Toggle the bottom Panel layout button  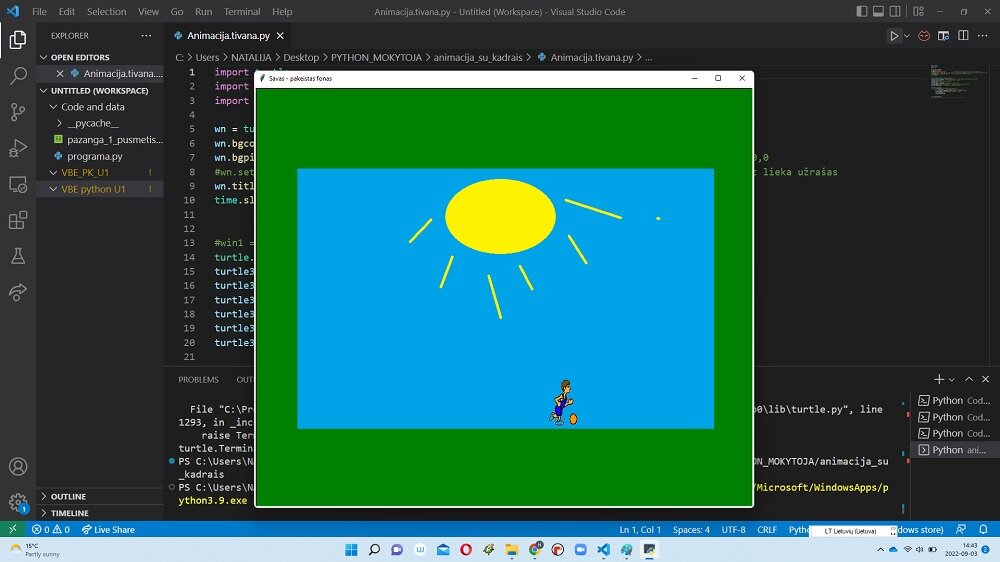tap(879, 12)
